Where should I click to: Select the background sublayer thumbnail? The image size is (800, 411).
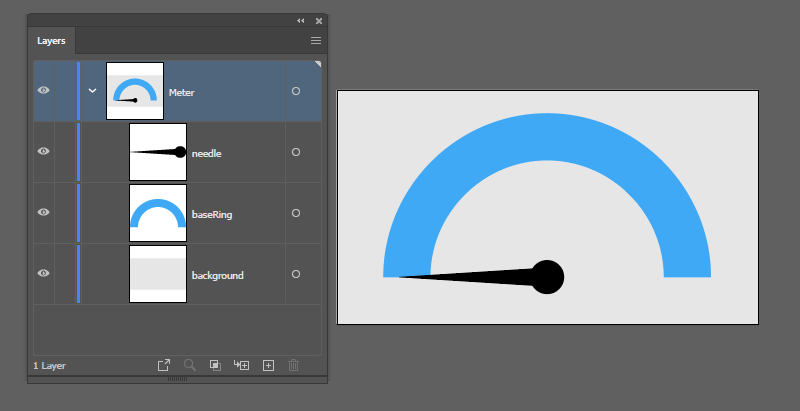click(158, 274)
